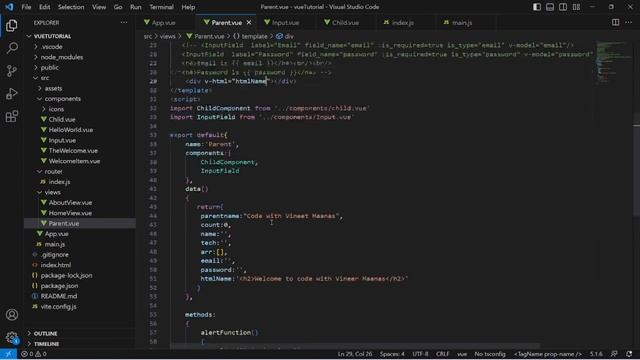The width and height of the screenshot is (640, 360).
Task: Open Explorer views and more actions ellipsis
Action: [124, 22]
